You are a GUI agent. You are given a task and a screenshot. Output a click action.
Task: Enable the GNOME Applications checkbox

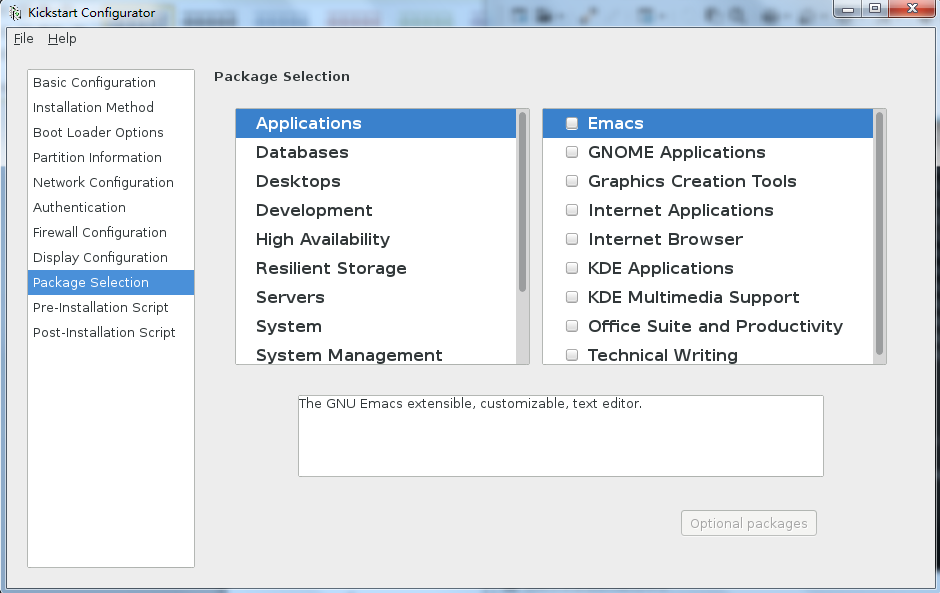tap(572, 153)
